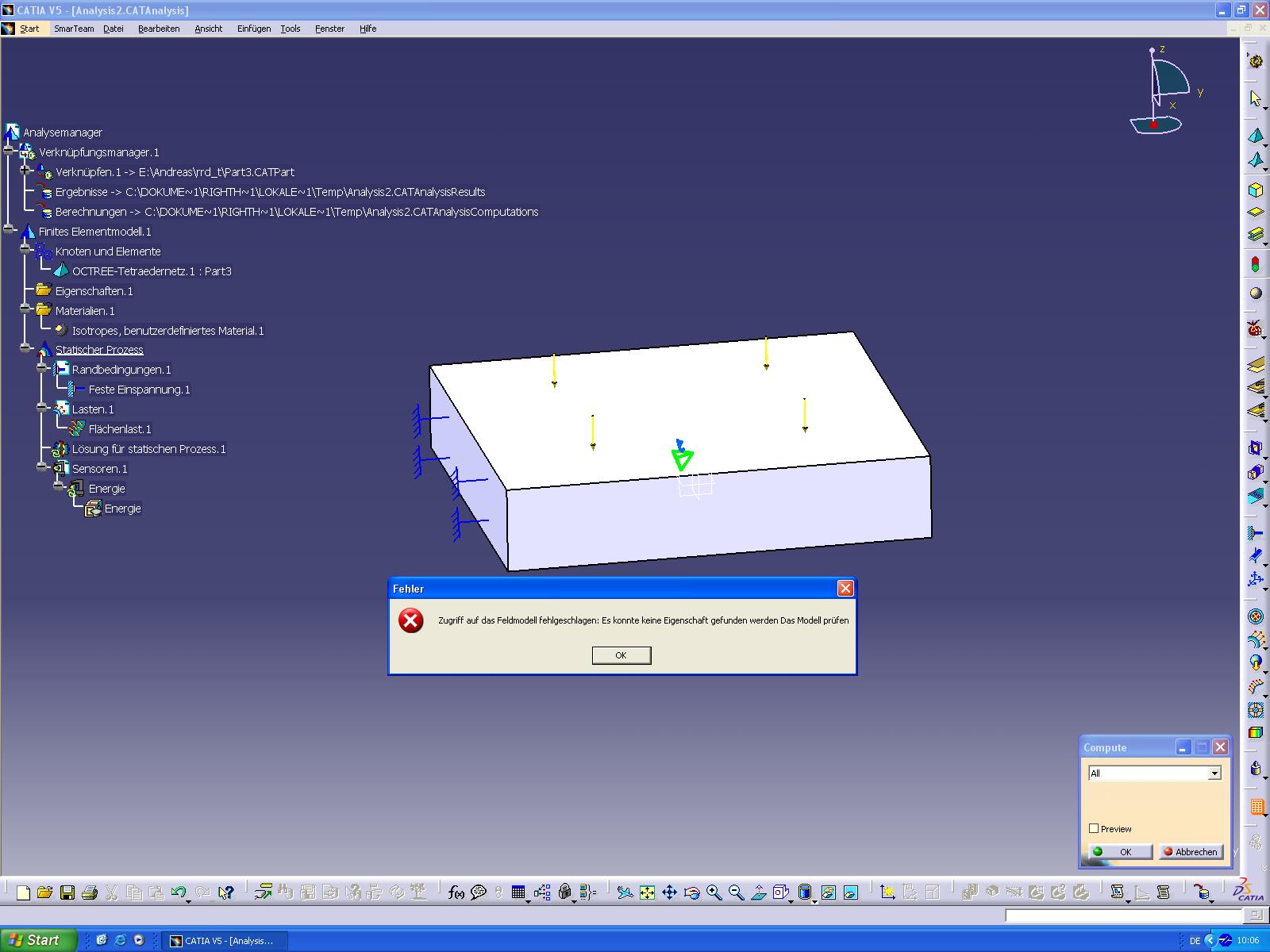
Task: Click the Undo icon
Action: coord(179,892)
